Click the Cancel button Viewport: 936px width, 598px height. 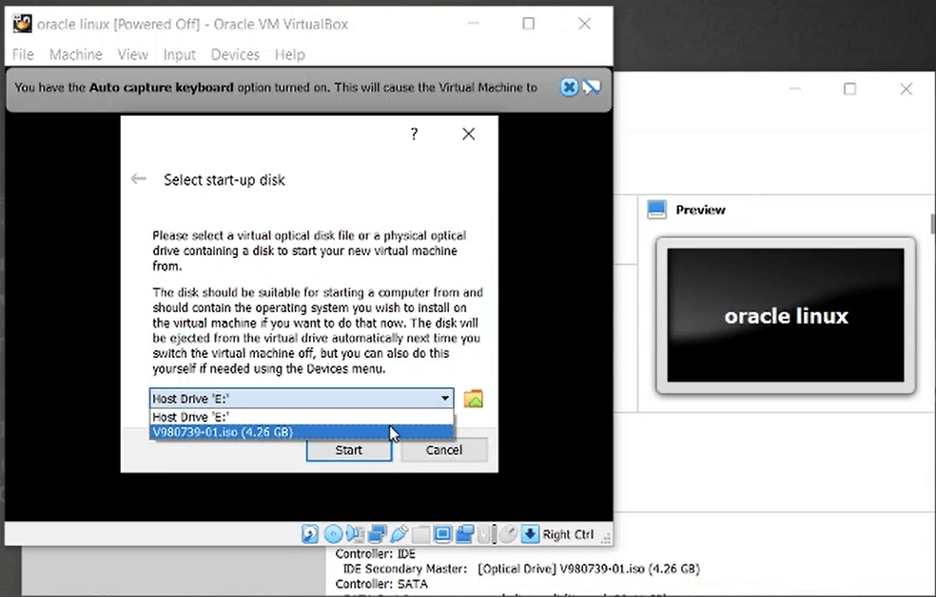point(444,450)
